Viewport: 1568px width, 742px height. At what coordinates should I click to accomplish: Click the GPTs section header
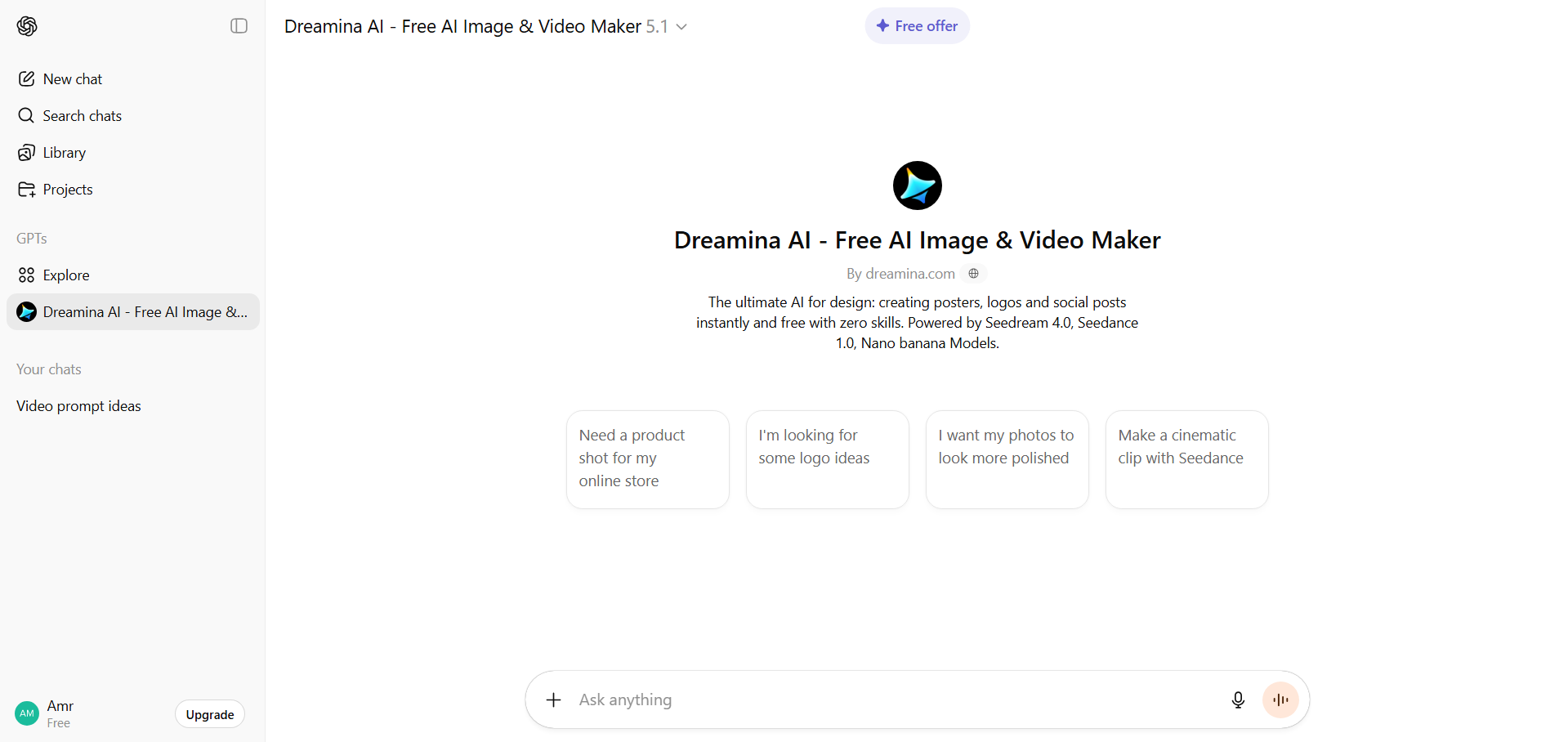[32, 238]
